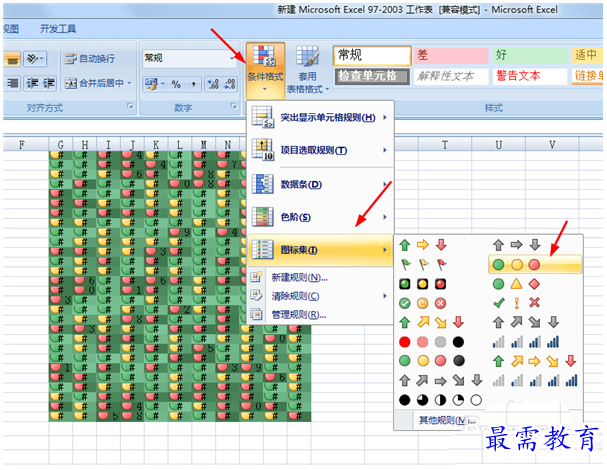Image resolution: width=607 pixels, height=470 pixels.
Task: Open text orientation button
Action: (35, 59)
